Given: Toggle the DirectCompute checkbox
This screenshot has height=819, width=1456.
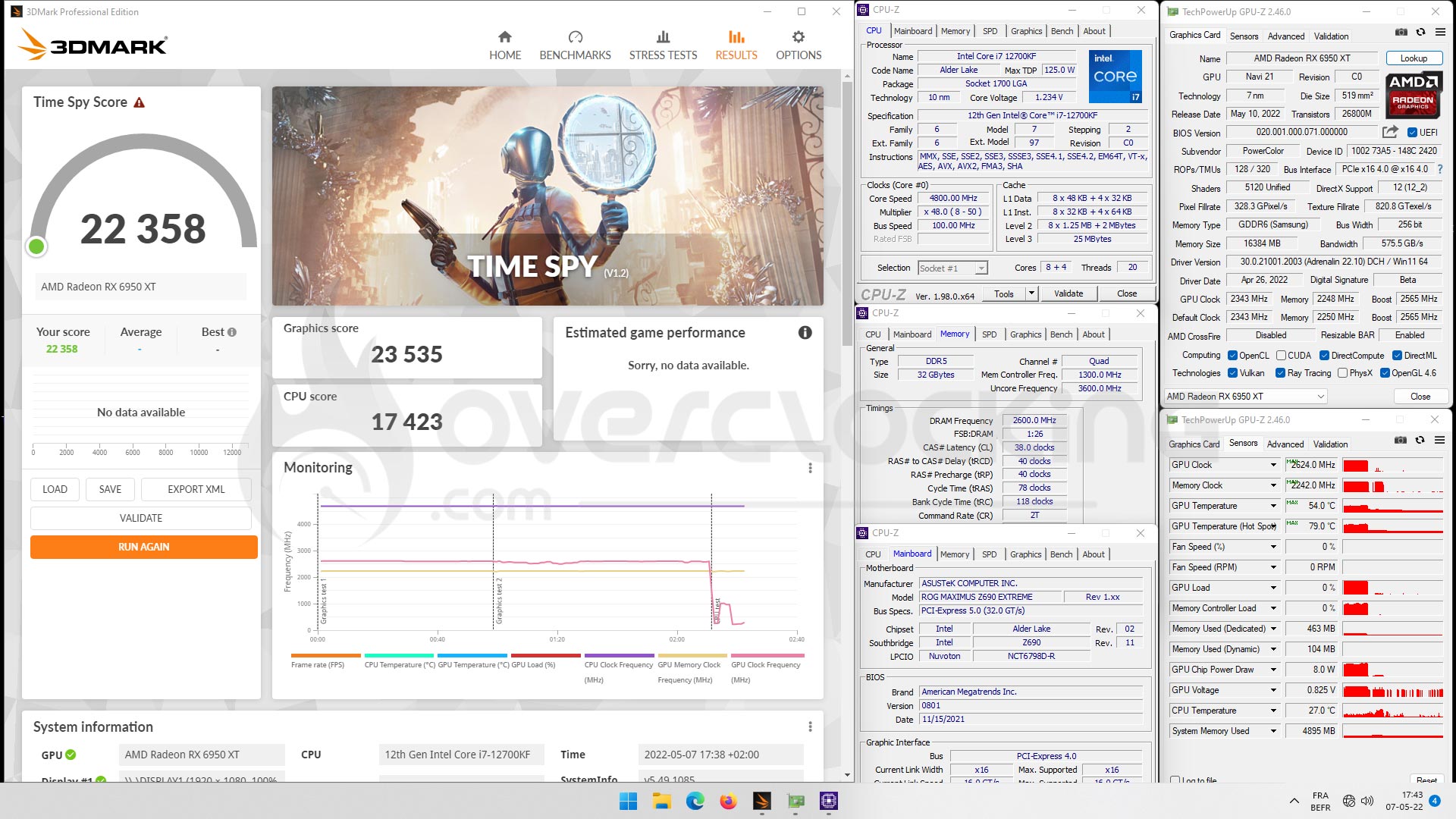Looking at the screenshot, I should (1324, 355).
